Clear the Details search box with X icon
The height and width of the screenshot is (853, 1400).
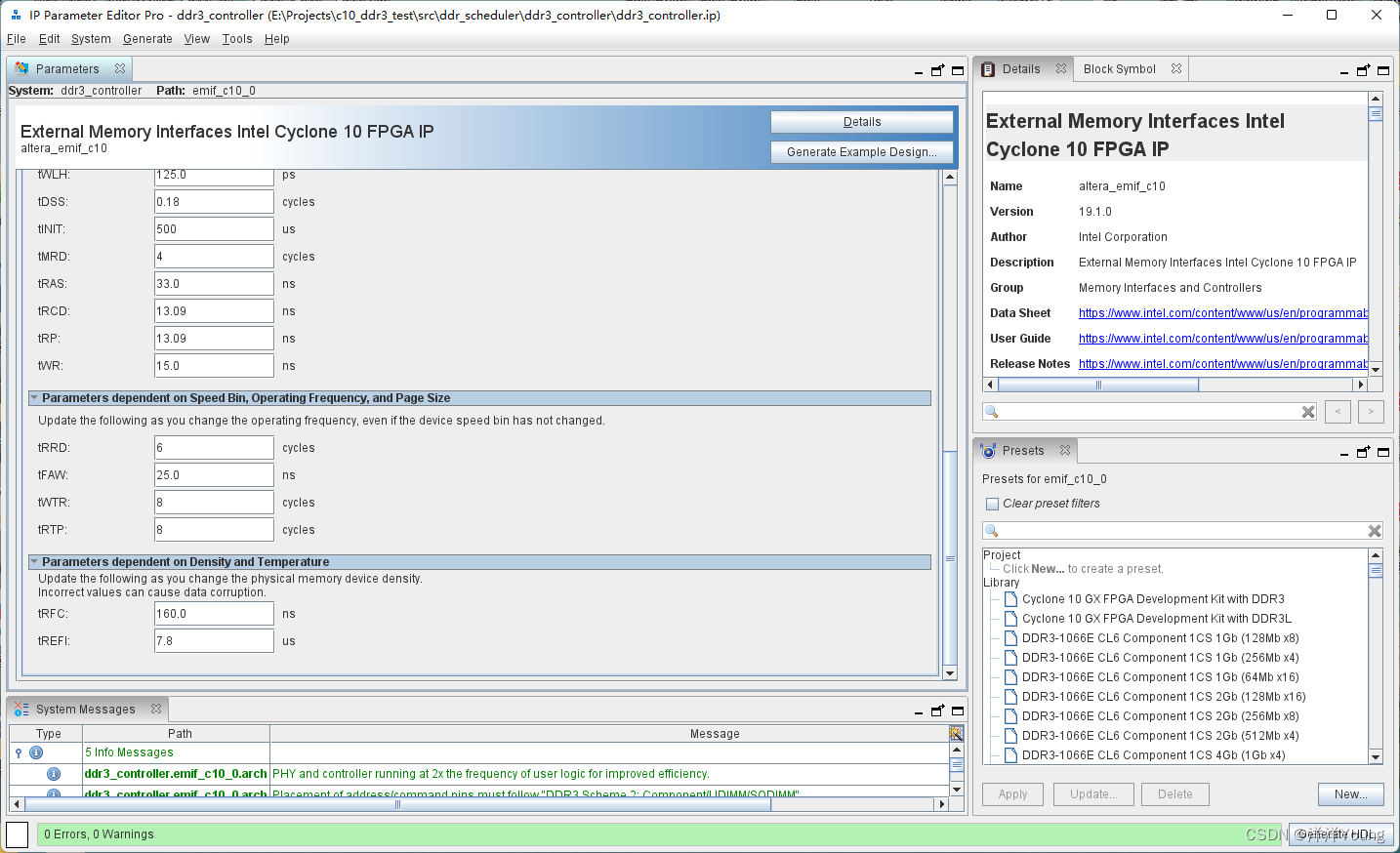tap(1308, 412)
